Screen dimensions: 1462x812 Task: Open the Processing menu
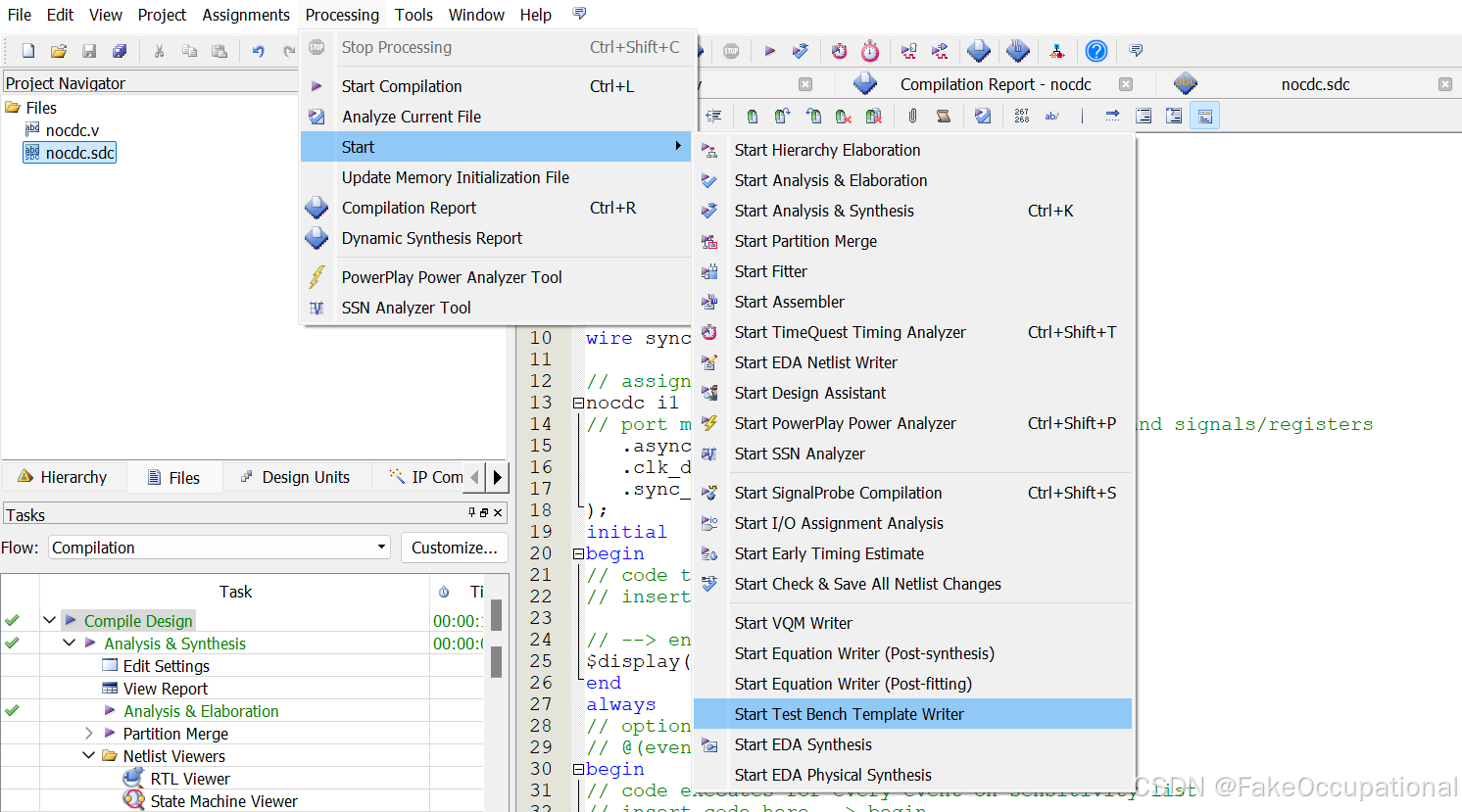342,15
